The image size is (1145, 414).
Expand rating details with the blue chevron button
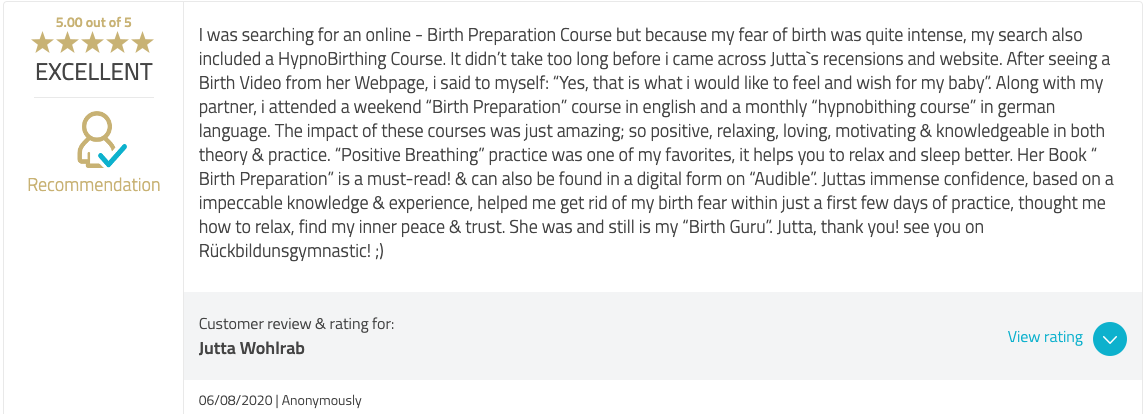point(1110,339)
